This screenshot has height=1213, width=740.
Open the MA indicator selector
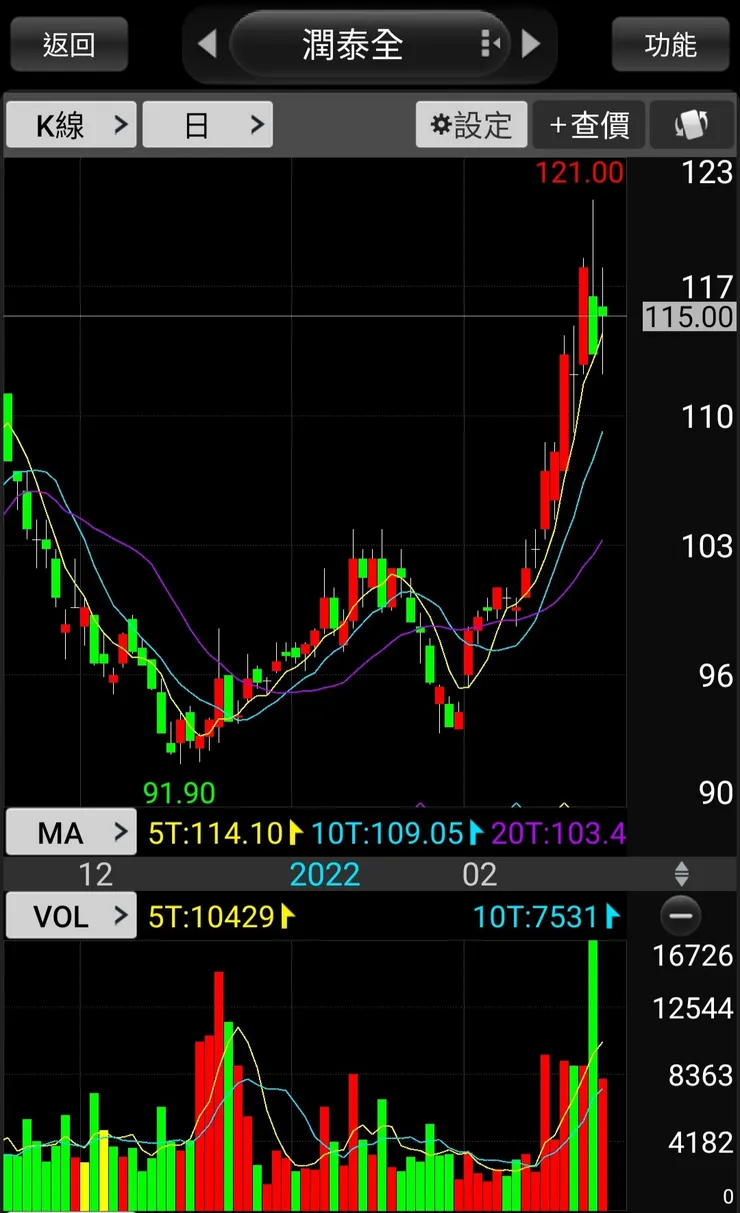coord(71,832)
